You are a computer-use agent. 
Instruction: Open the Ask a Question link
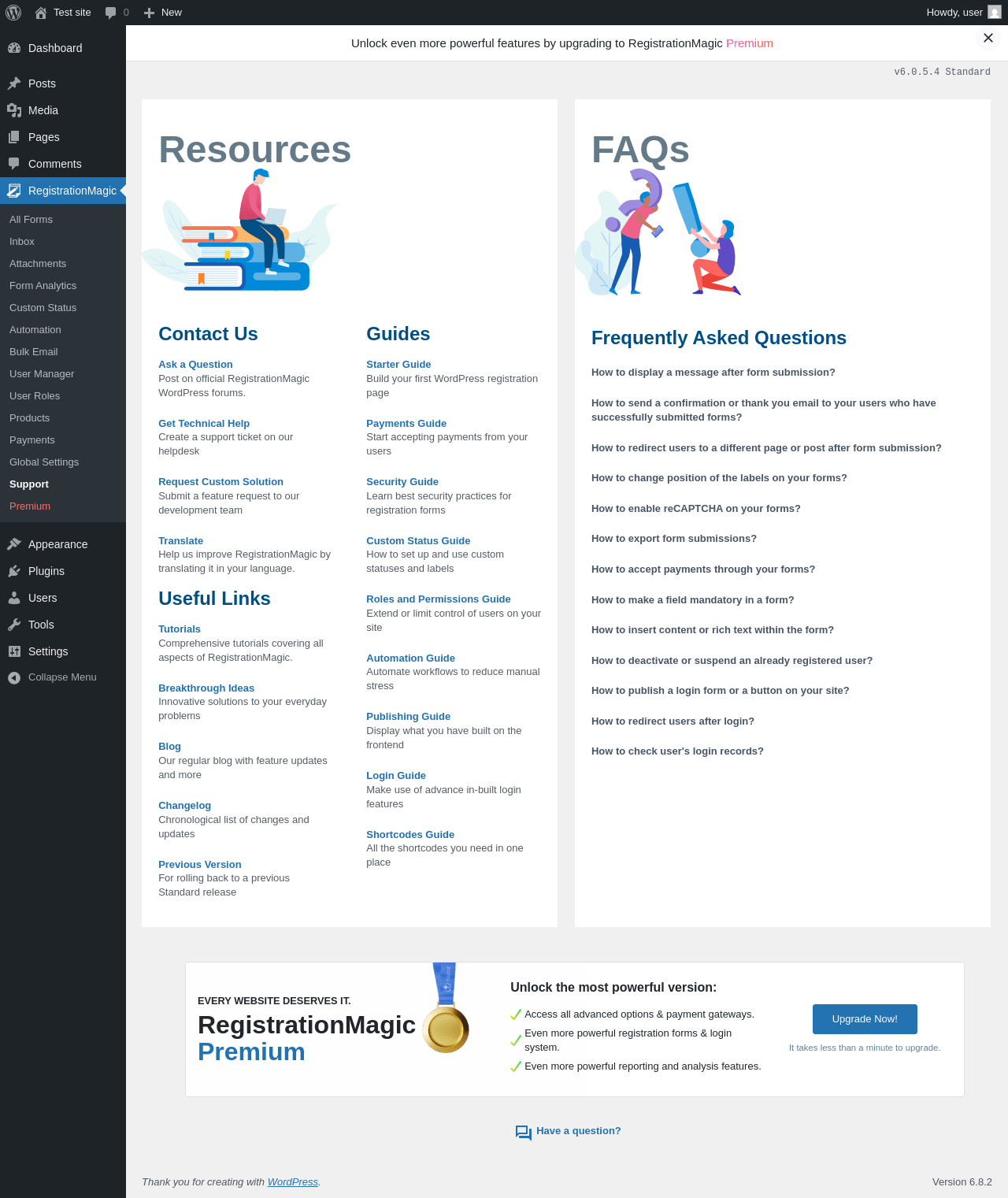click(195, 365)
